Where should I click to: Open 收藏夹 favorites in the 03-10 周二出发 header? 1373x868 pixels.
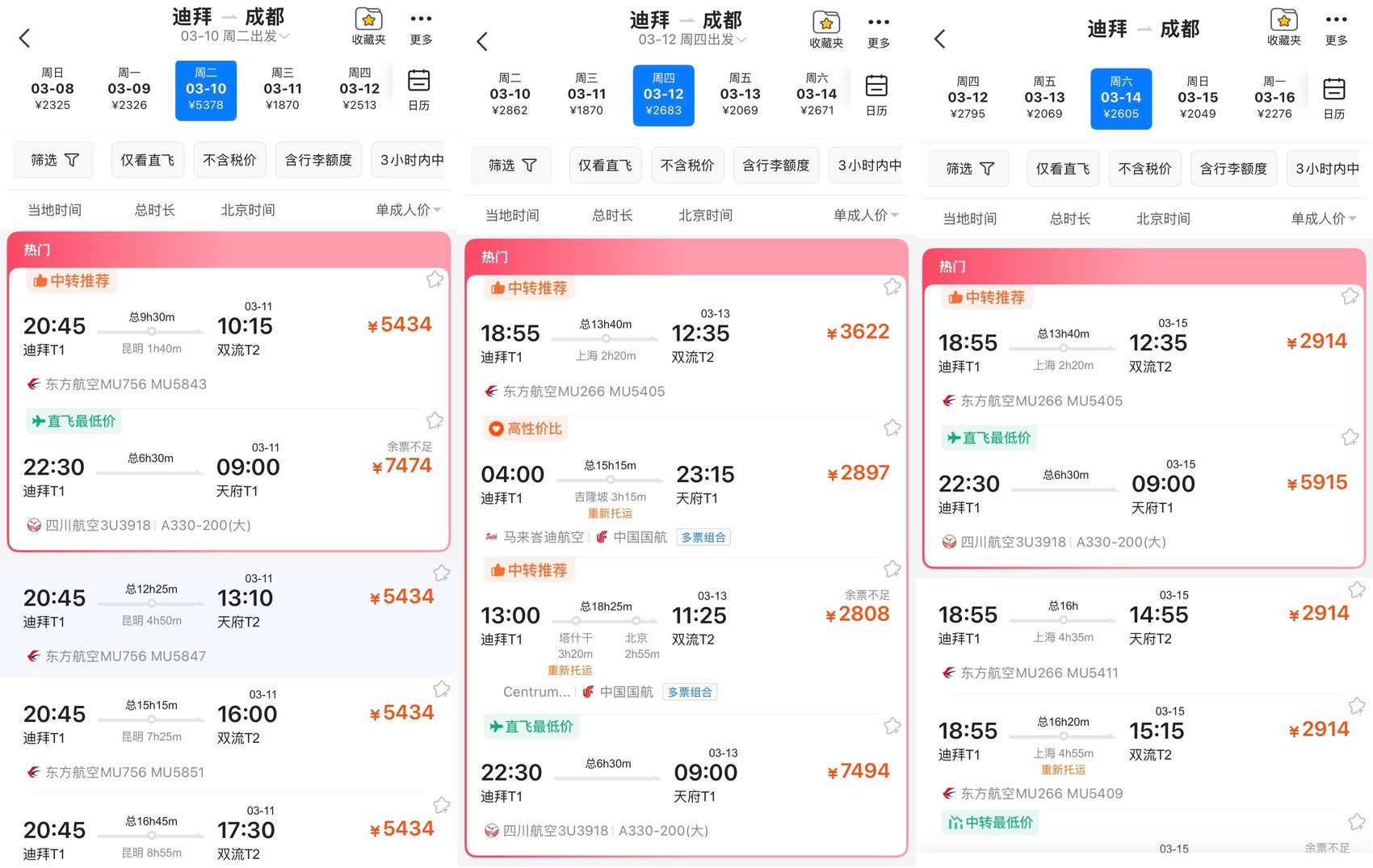coord(368,26)
